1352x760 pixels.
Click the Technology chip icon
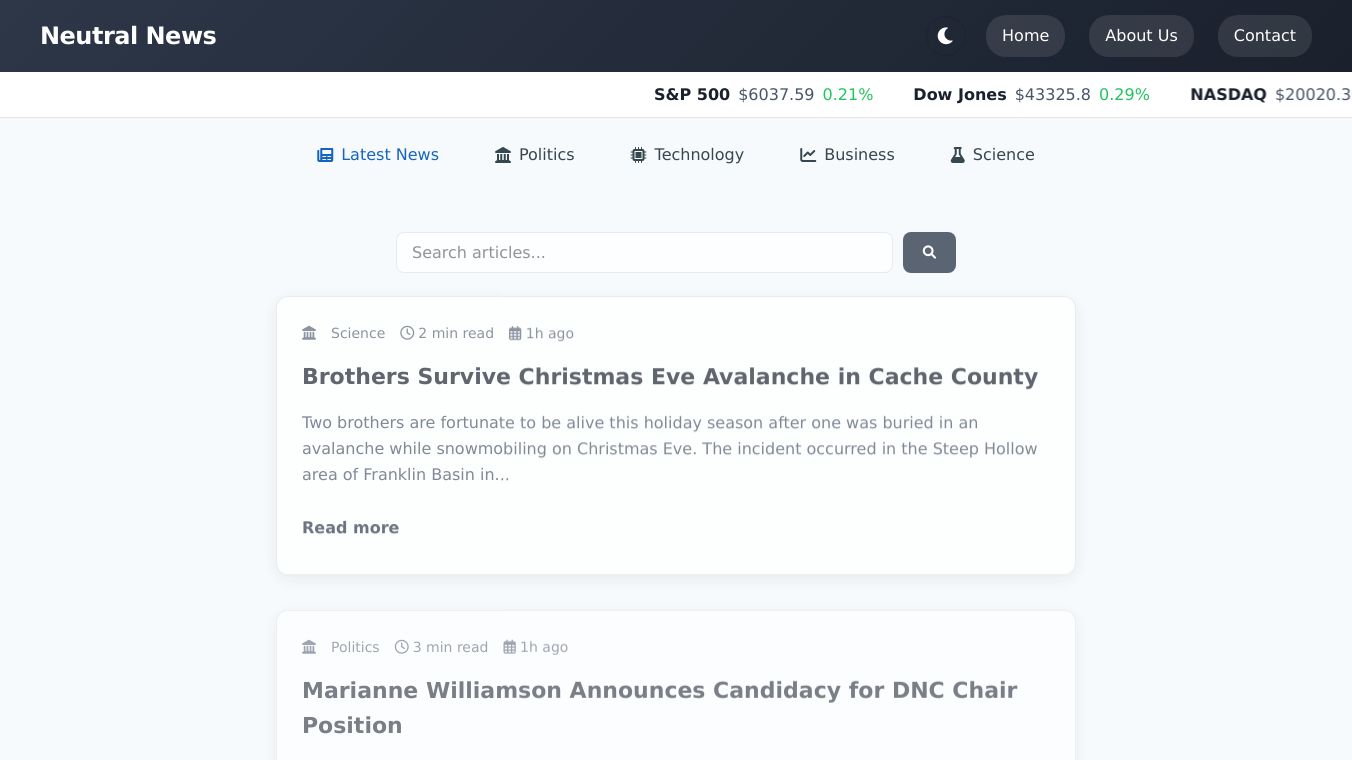coord(638,155)
